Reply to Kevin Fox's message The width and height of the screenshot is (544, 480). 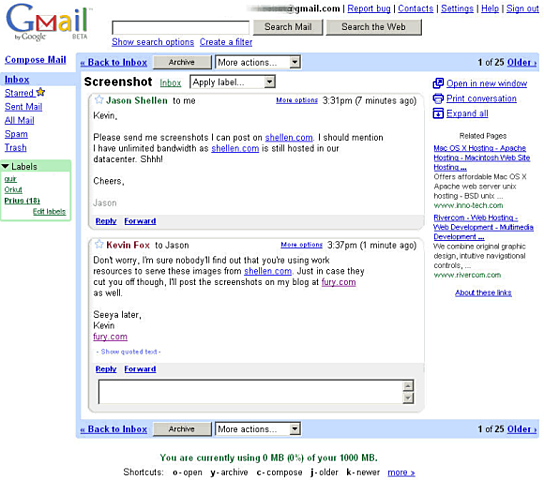(x=106, y=369)
